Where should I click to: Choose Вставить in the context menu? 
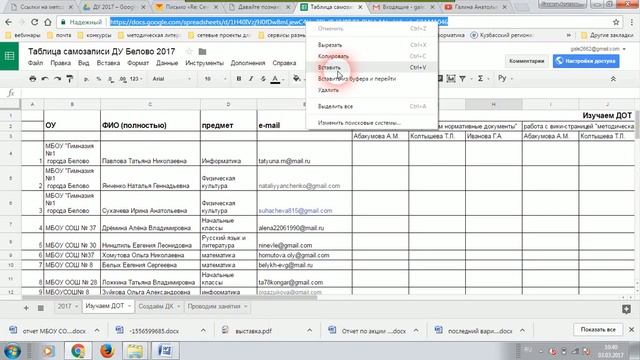tap(372, 67)
